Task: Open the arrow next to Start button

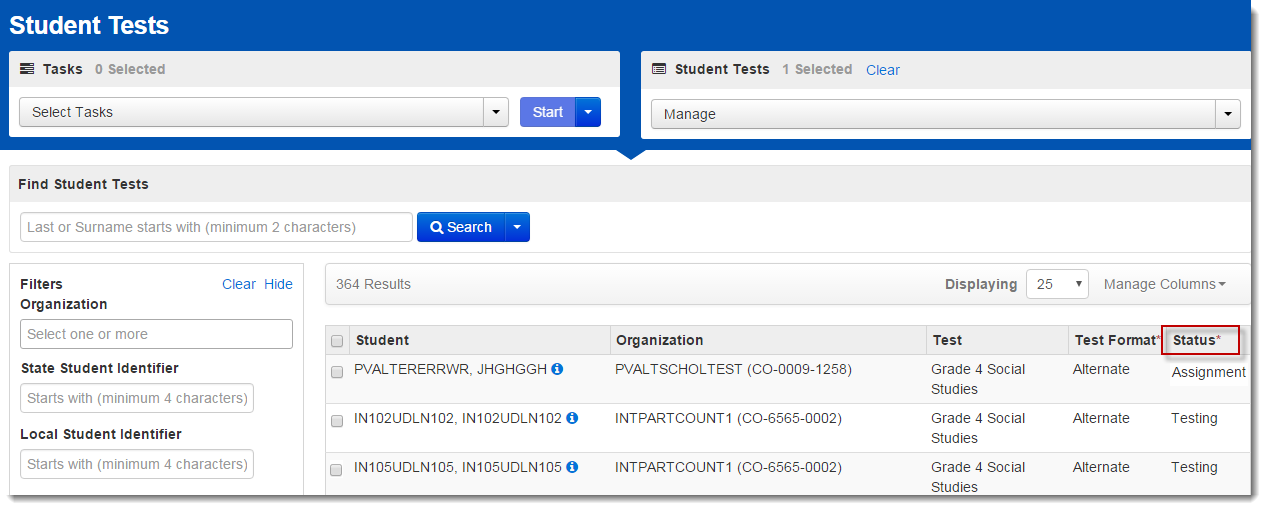Action: tap(588, 112)
